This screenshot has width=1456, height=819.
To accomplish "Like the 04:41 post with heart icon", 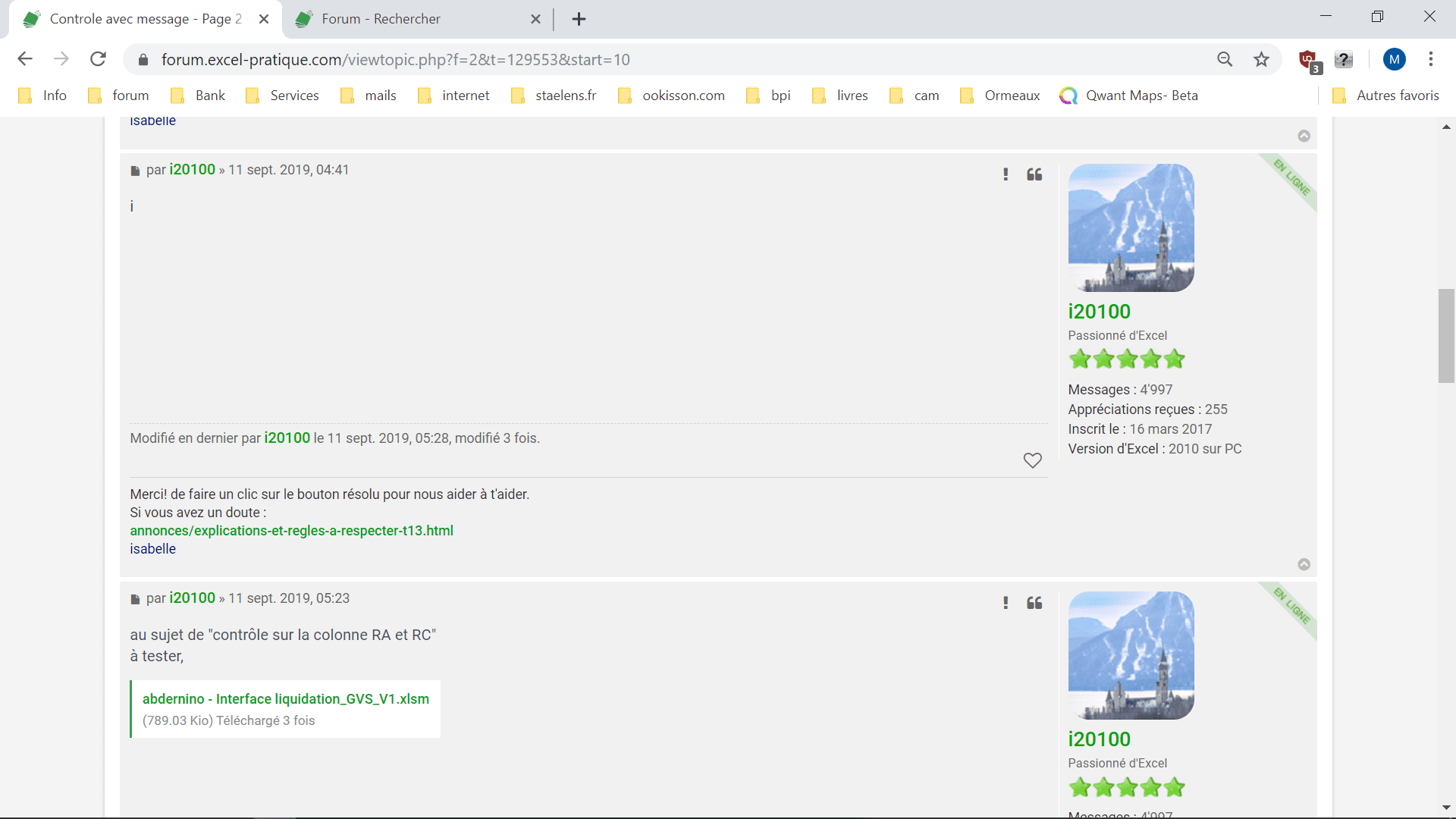I will [x=1032, y=460].
